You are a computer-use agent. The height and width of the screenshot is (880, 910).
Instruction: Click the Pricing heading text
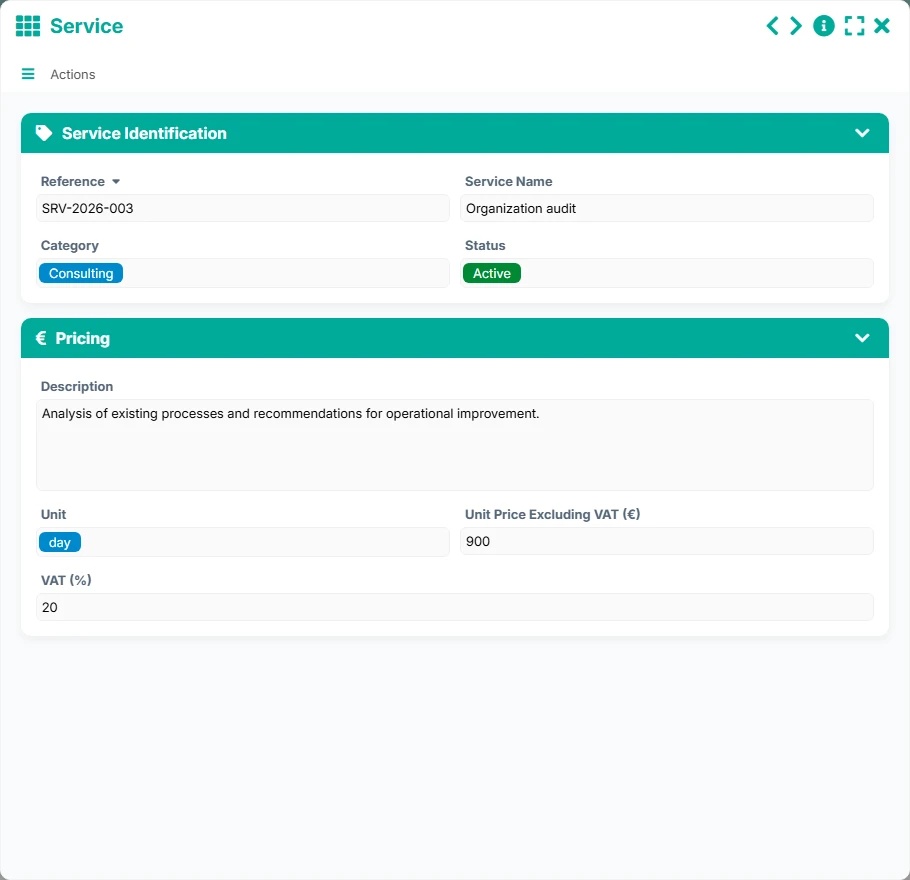coord(82,338)
